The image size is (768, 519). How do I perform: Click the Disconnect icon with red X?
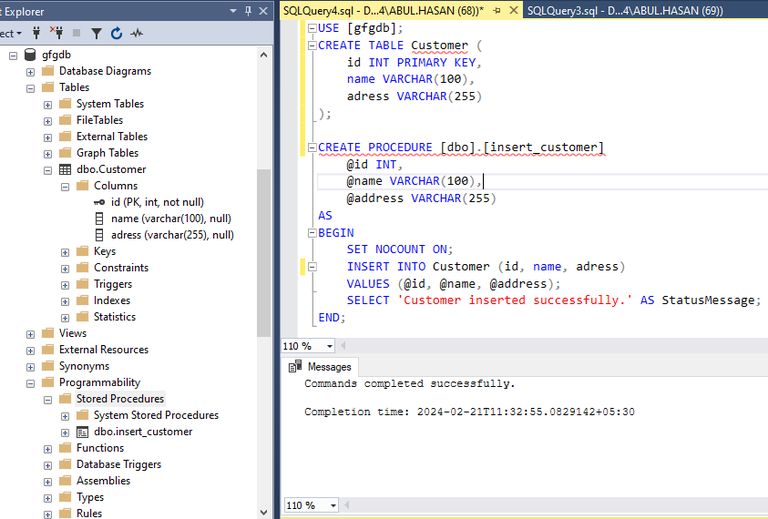coord(56,33)
